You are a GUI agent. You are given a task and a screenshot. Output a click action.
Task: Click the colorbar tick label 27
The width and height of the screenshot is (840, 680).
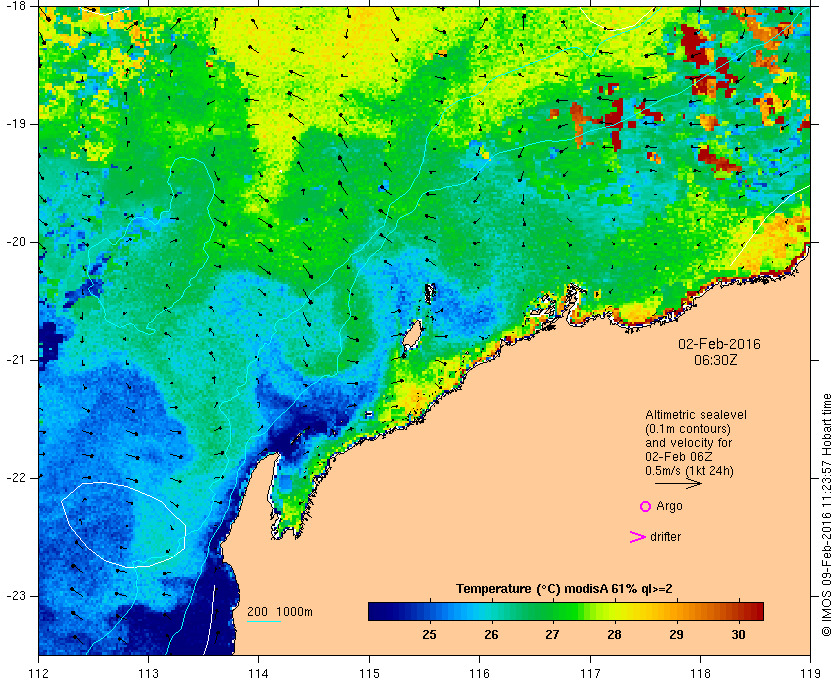552,635
